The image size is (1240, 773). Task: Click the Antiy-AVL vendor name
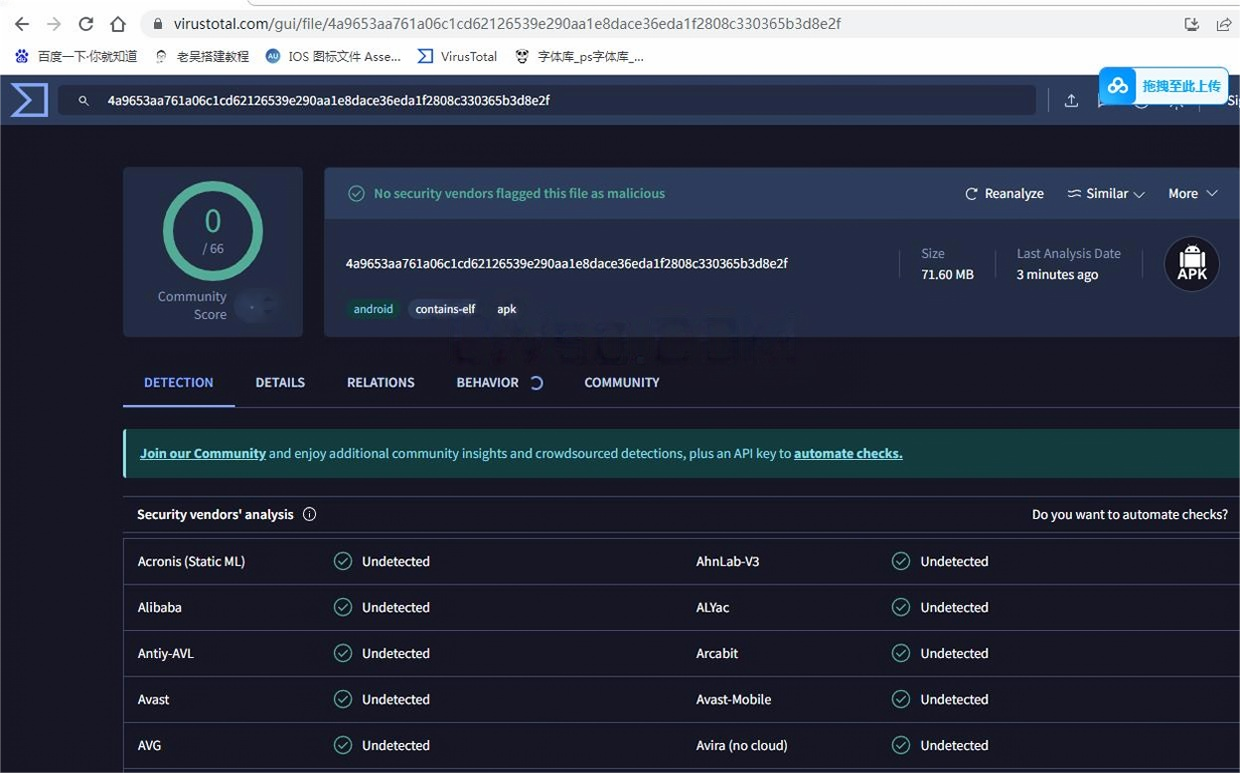pyautogui.click(x=166, y=653)
